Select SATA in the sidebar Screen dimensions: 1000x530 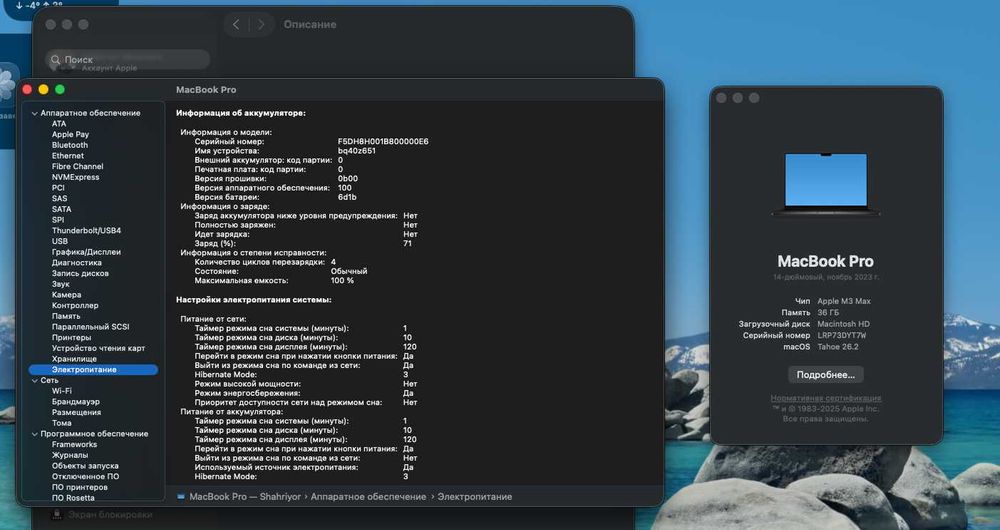point(61,209)
